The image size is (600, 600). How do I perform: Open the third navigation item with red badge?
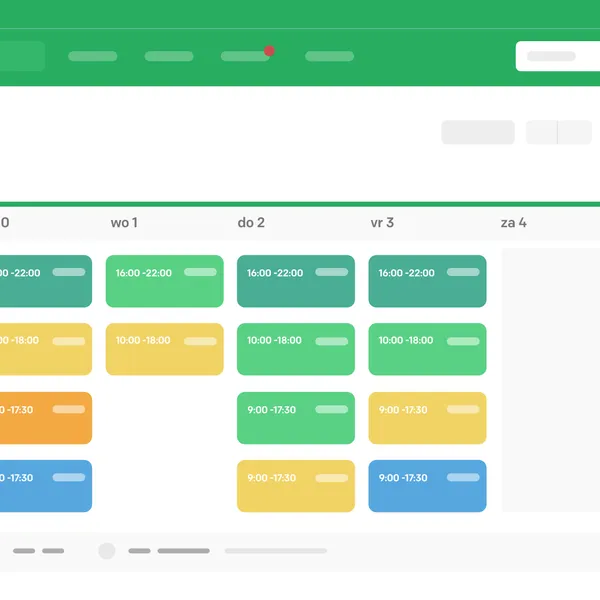tap(244, 57)
